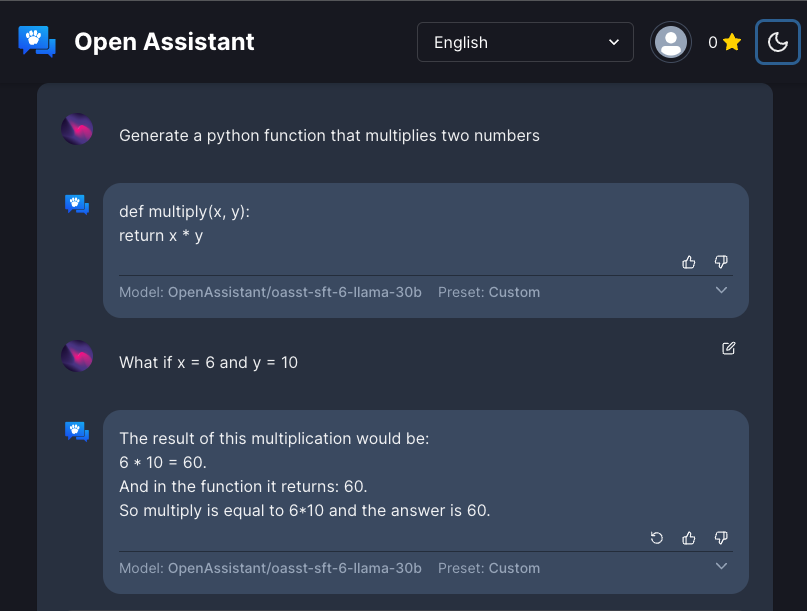Screen dimensions: 807x611
Task: Click the assistant avatar beside the last reply
Action: [77, 431]
